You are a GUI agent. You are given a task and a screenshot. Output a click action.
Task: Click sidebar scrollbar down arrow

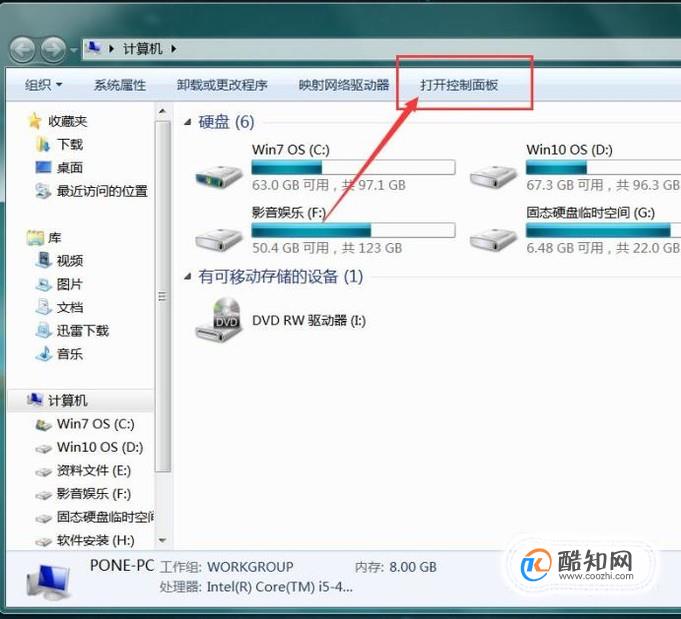[x=162, y=540]
